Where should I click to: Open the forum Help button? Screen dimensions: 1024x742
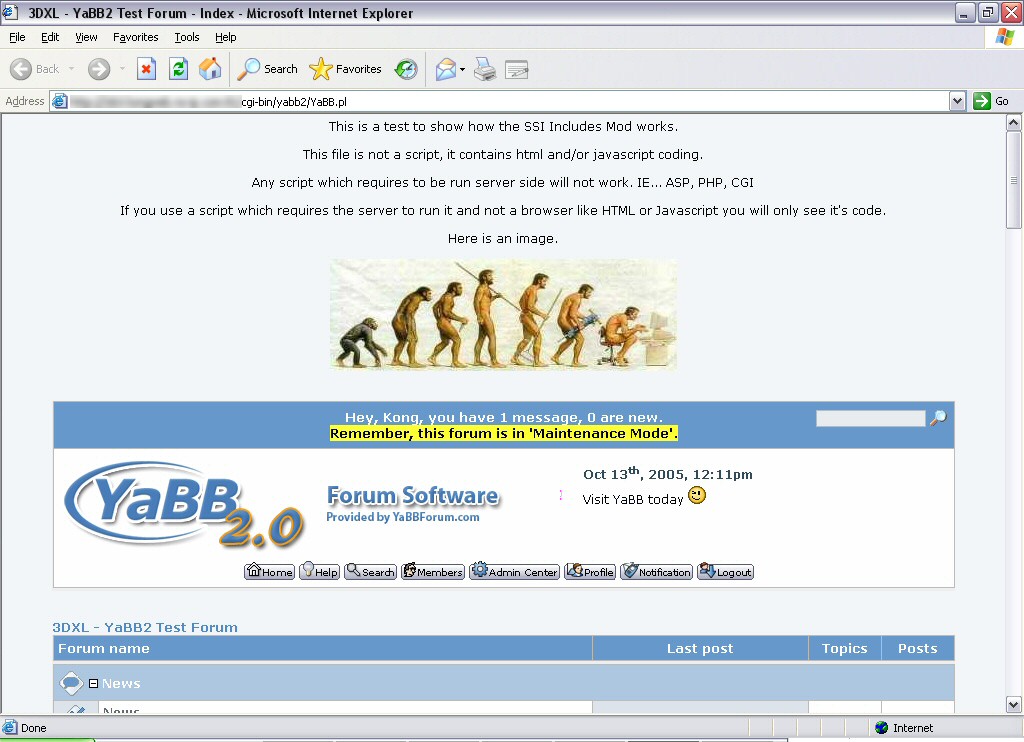[x=319, y=572]
